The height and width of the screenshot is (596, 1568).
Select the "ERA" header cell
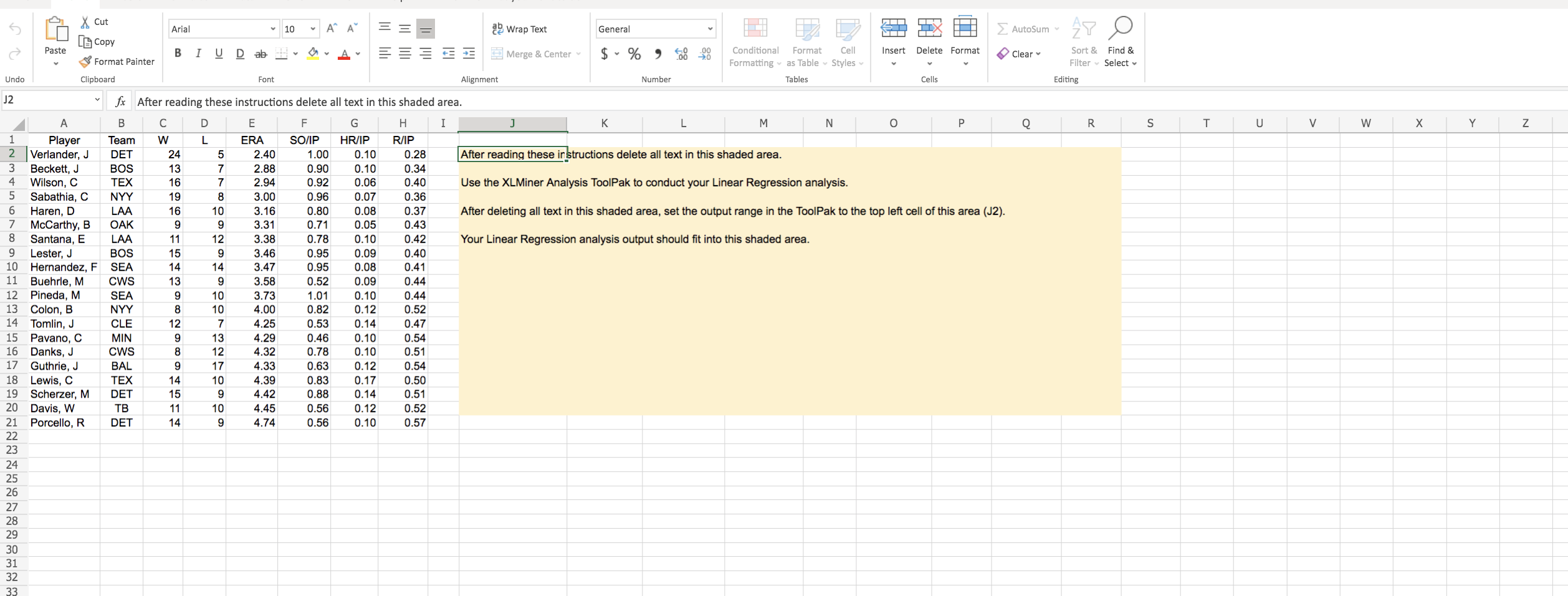252,140
